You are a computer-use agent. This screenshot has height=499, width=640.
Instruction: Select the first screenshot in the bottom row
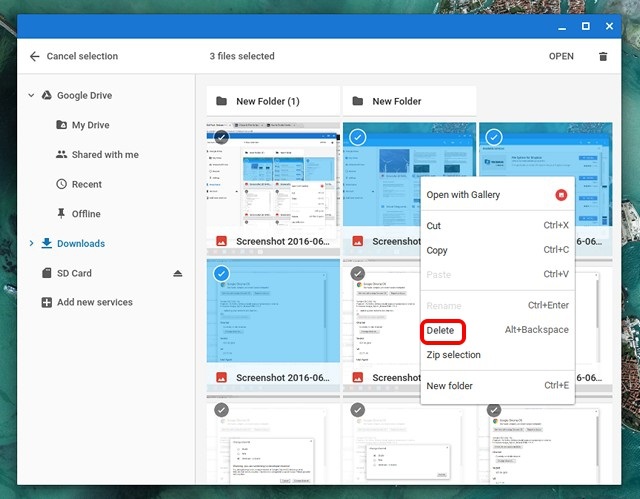pyautogui.click(x=222, y=410)
